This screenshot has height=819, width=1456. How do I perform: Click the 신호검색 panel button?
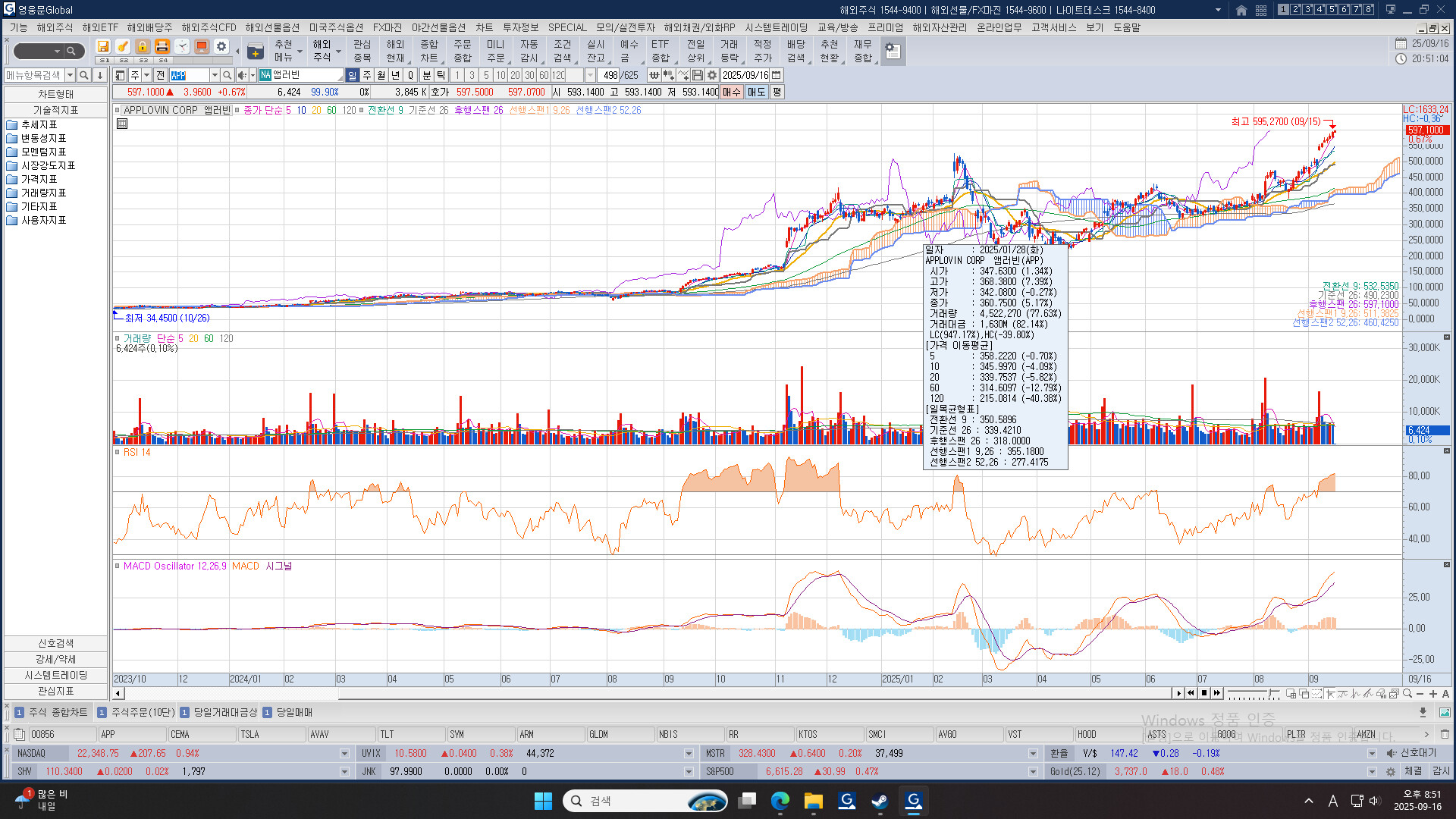pos(55,643)
